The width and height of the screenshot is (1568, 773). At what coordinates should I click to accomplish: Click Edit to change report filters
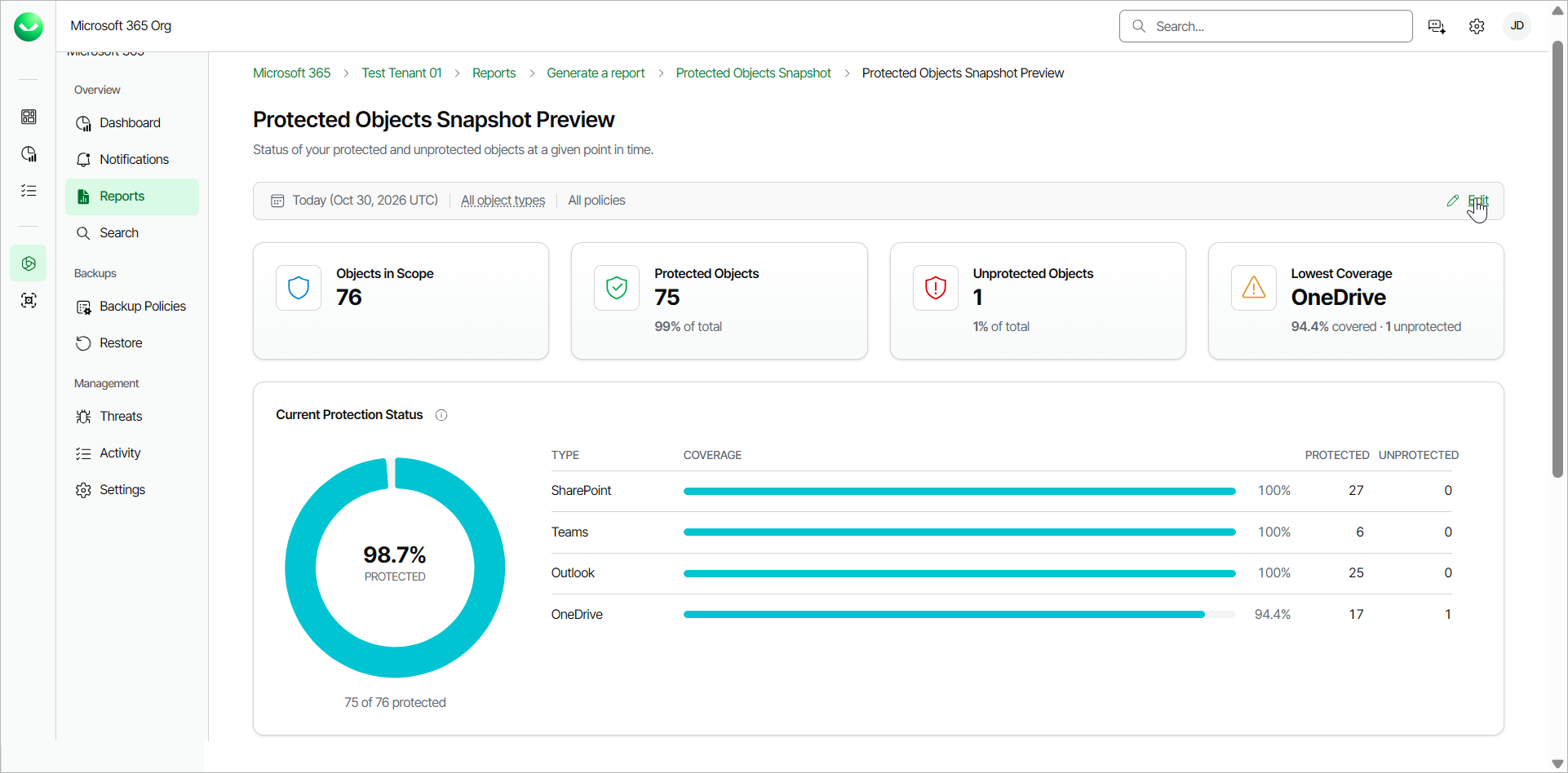click(x=1477, y=201)
